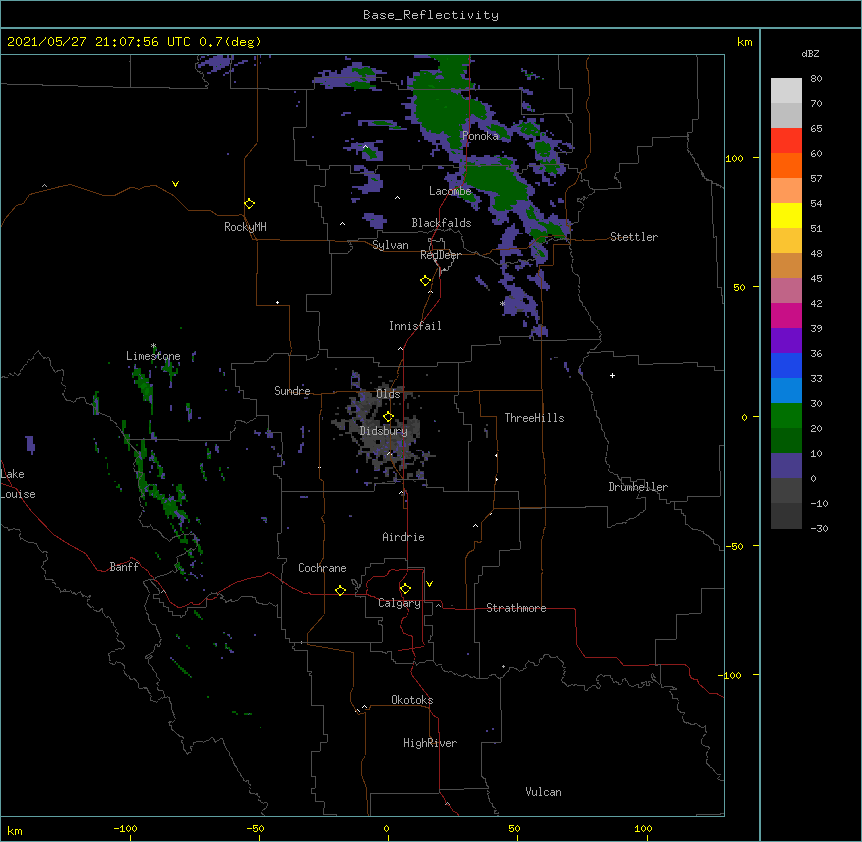862x842 pixels.
Task: Click the Sylvan label
Action: click(390, 245)
